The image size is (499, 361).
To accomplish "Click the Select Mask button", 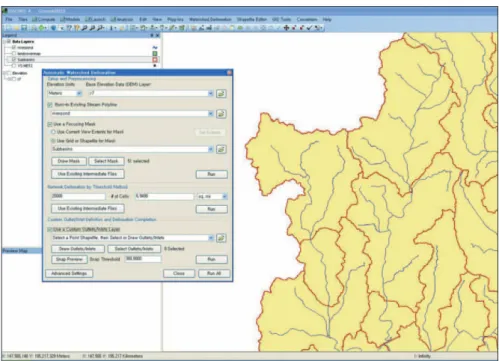I will (106, 161).
